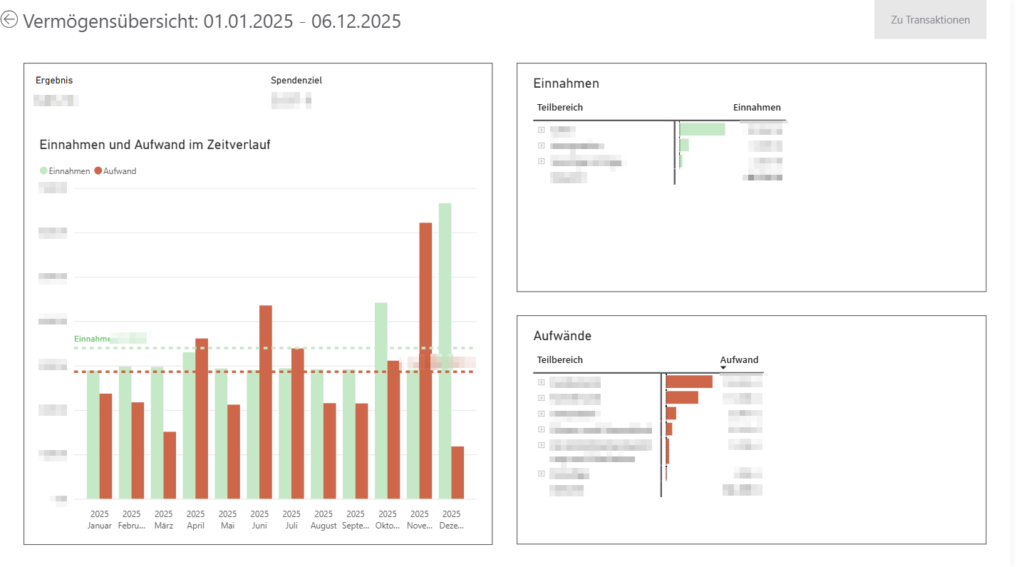Click the sort arrow under Aufwand header
The width and height of the screenshot is (1024, 567).
pos(724,368)
